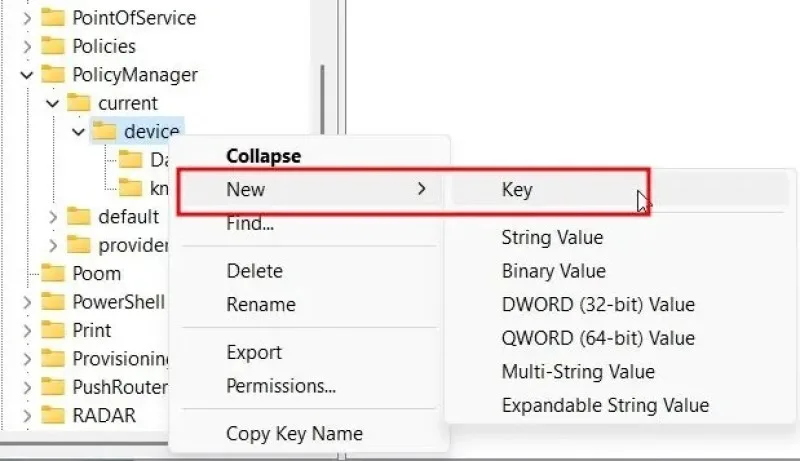
Task: Collapse the PolicyManager tree node
Action: tap(27, 75)
